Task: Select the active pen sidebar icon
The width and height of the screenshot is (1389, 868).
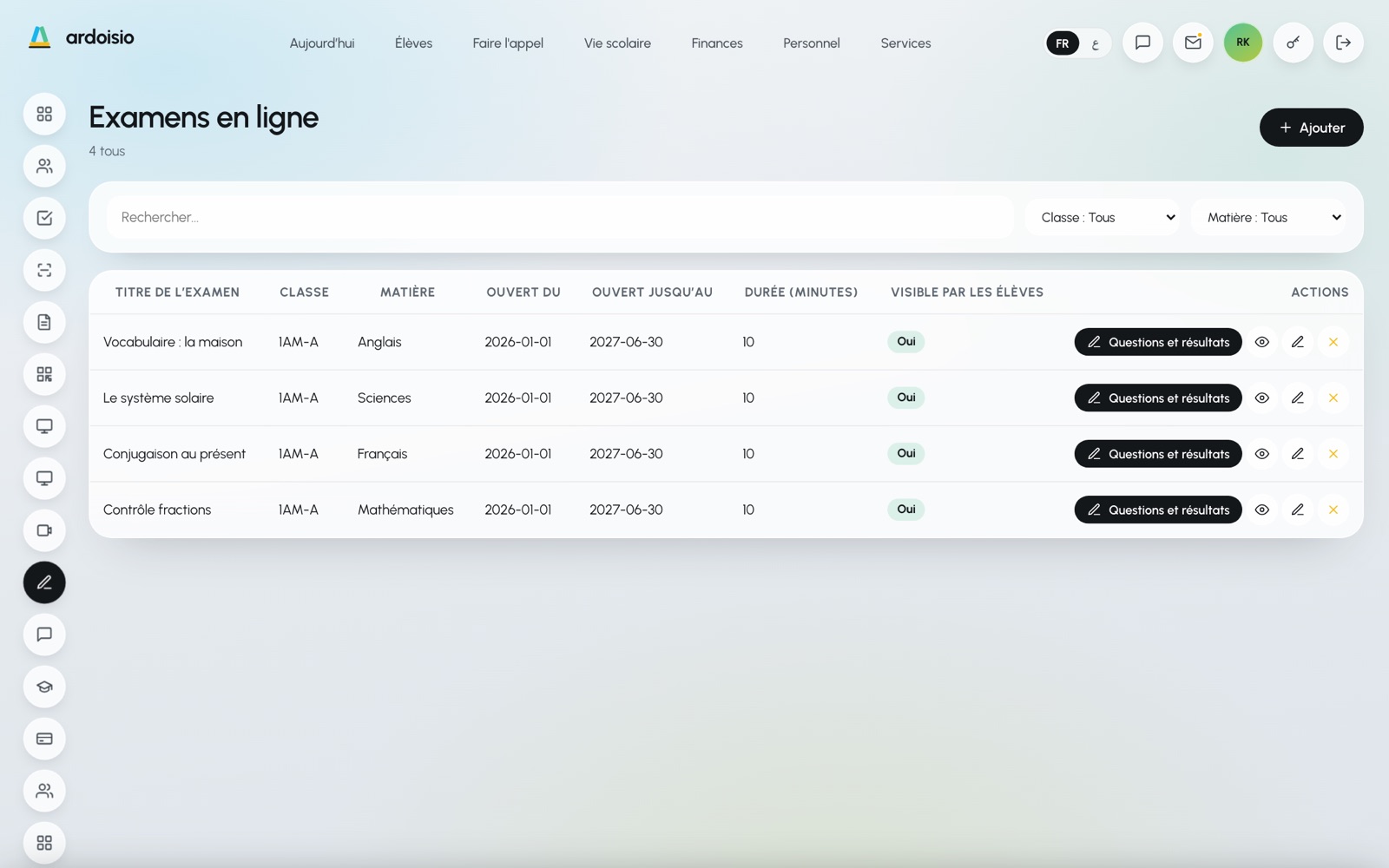Action: click(x=44, y=582)
